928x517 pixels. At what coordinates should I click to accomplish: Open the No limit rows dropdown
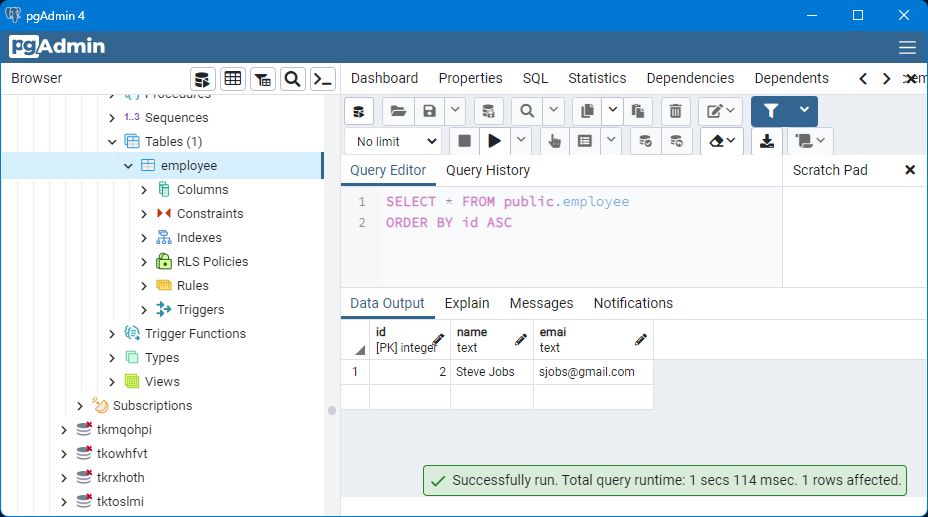[x=395, y=141]
